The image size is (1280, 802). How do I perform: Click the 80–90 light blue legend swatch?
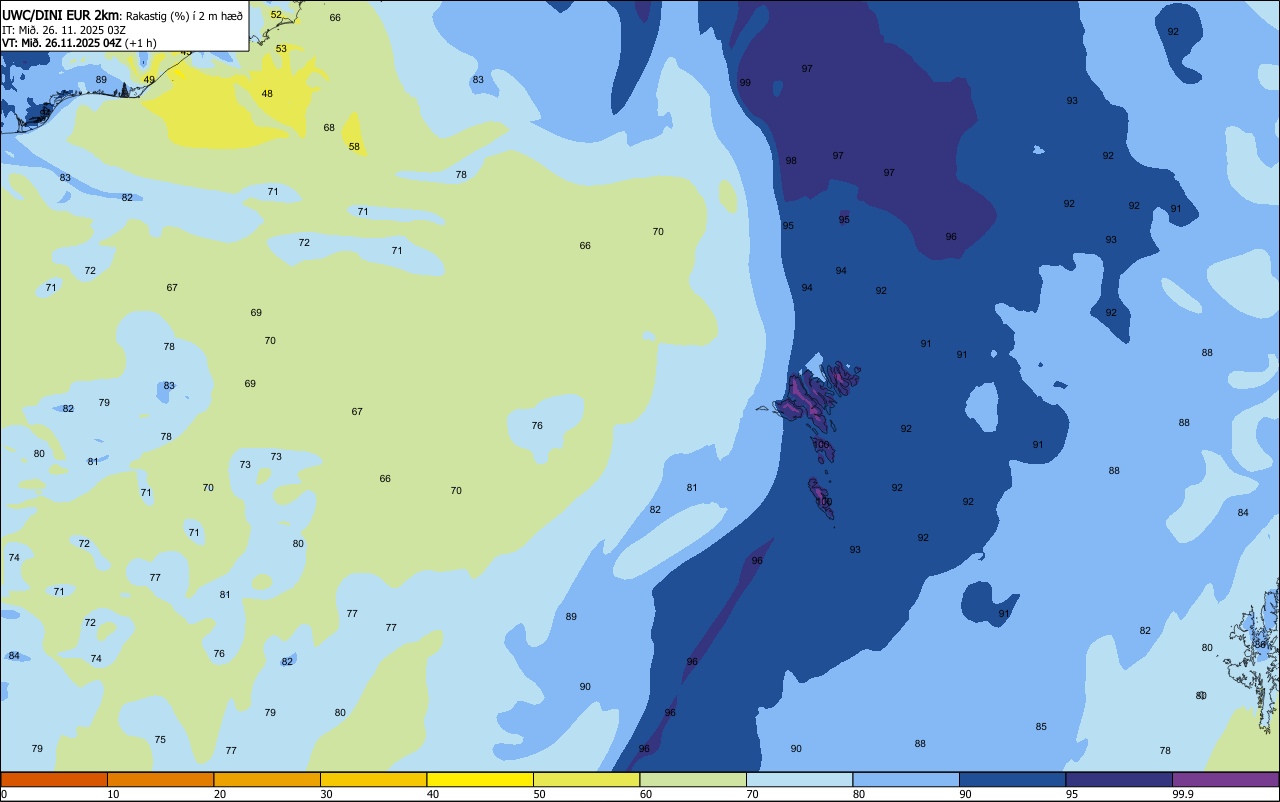(906, 779)
